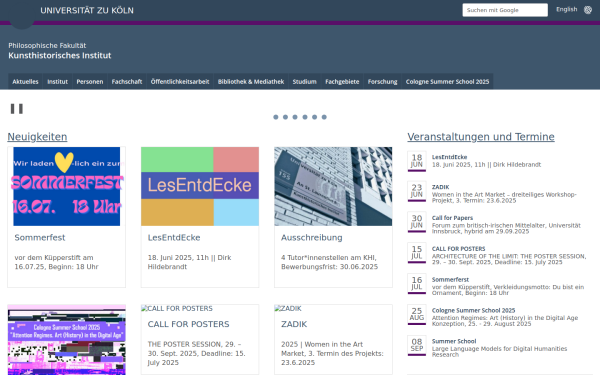Image resolution: width=600 pixels, height=375 pixels.
Task: Open the 23 JUN date badge
Action: (417, 191)
